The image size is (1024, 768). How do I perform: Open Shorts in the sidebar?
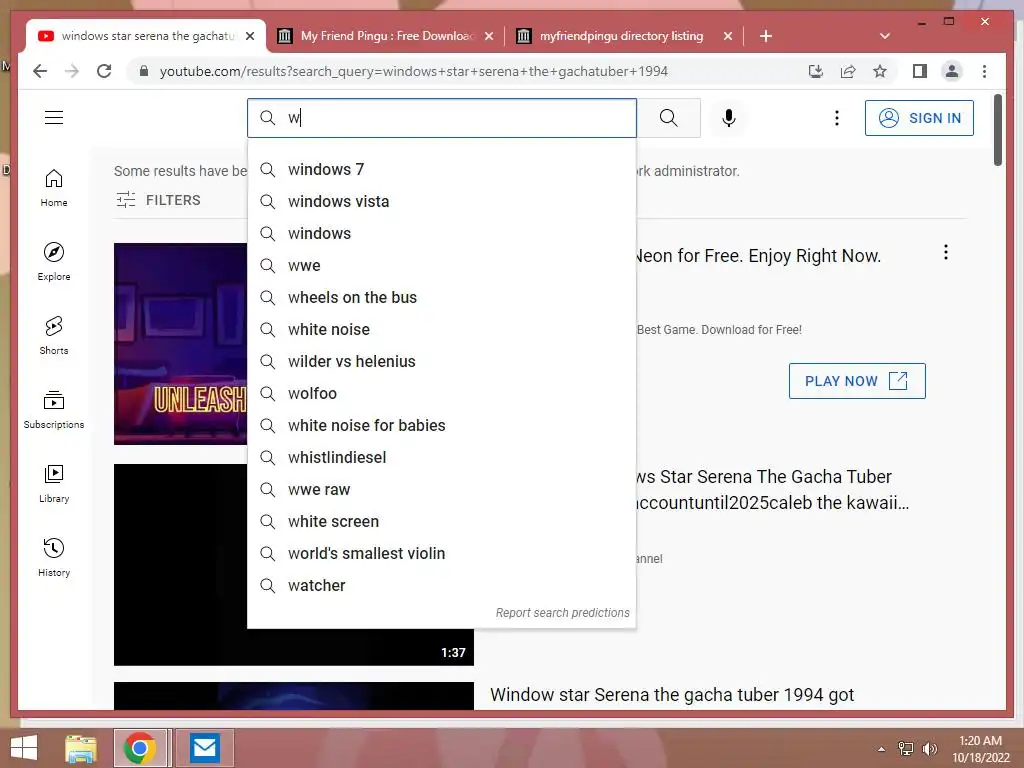click(54, 336)
